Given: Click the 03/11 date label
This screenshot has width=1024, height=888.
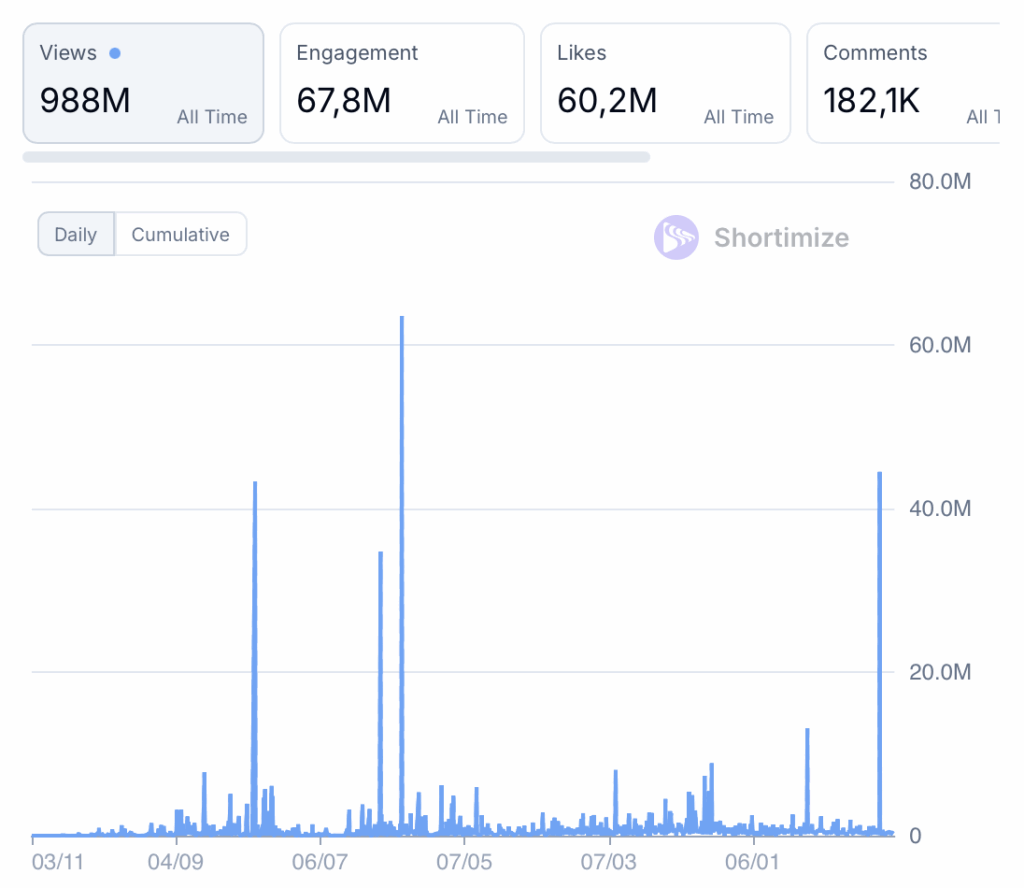Looking at the screenshot, I should (58, 861).
